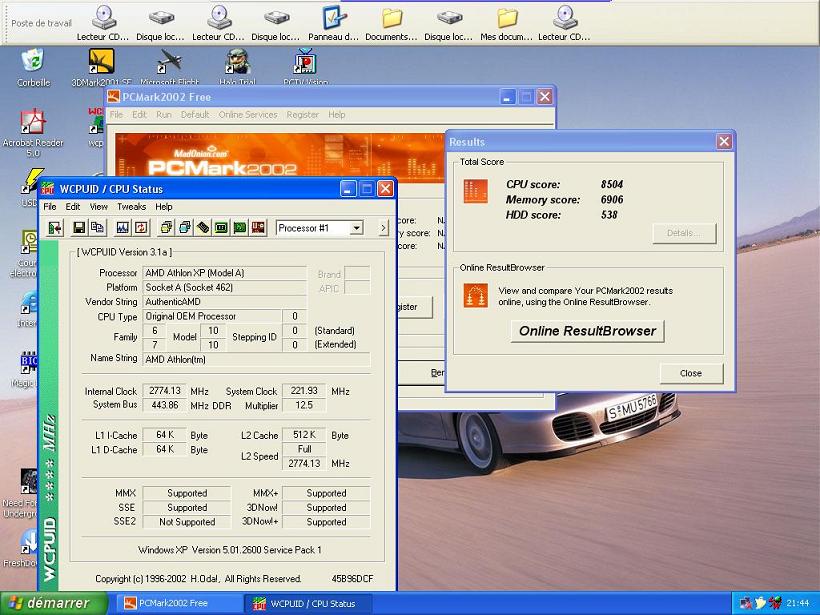Click the PCMark2002 title bar app icon
This screenshot has height=615, width=820.
pyautogui.click(x=113, y=97)
